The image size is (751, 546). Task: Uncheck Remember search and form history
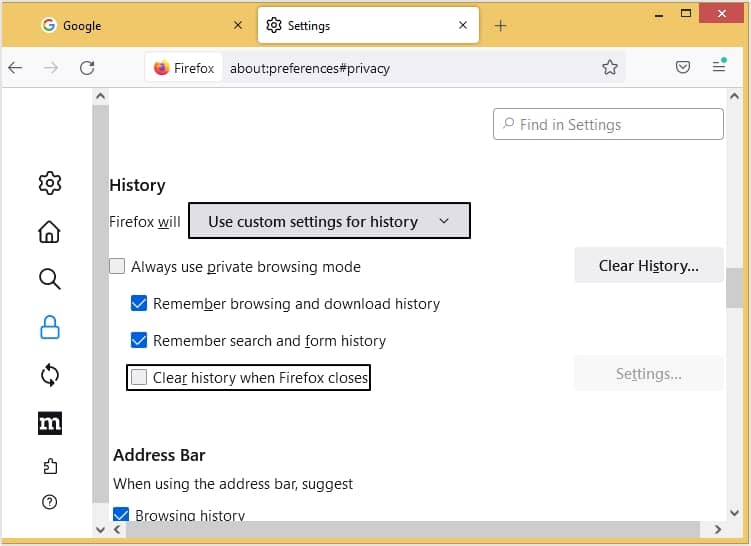pos(139,340)
